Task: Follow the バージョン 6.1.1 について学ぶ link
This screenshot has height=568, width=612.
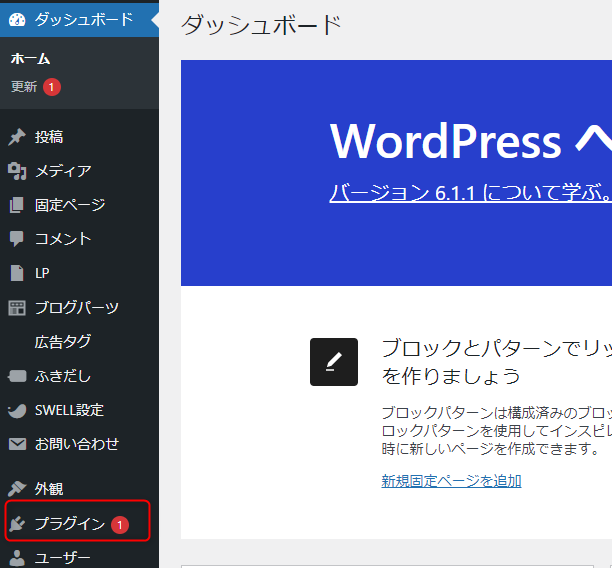Action: click(x=470, y=193)
